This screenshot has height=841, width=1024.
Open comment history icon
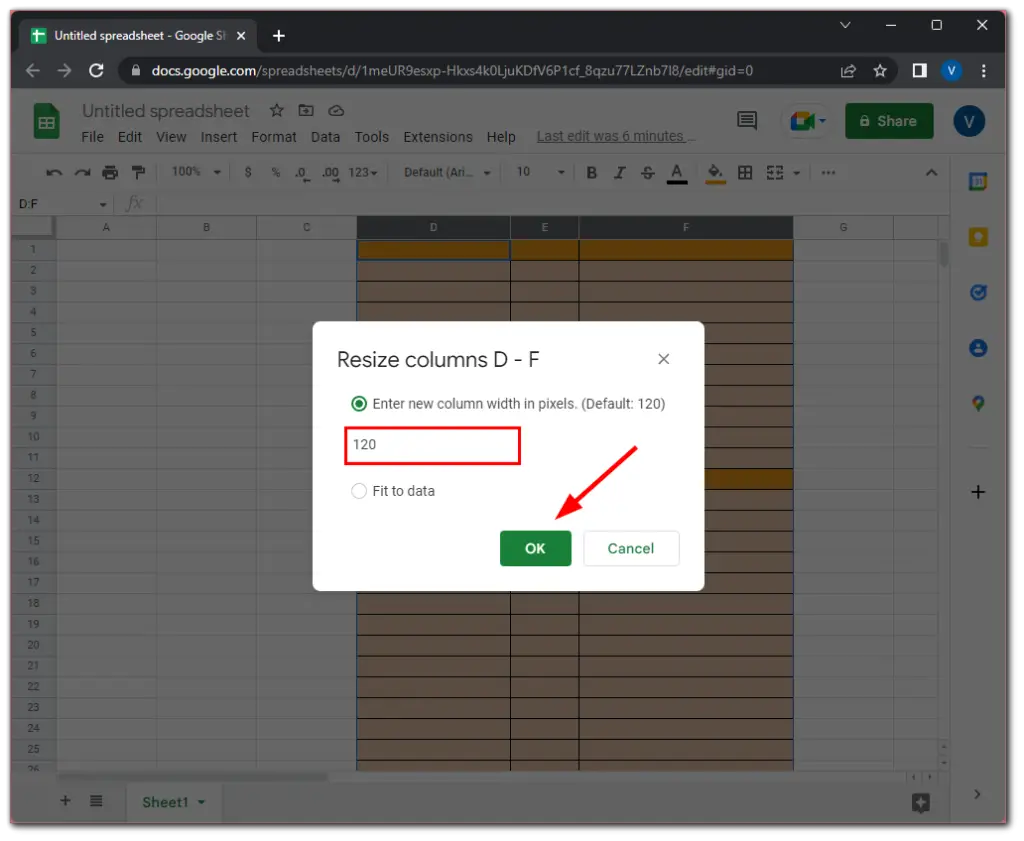(747, 121)
